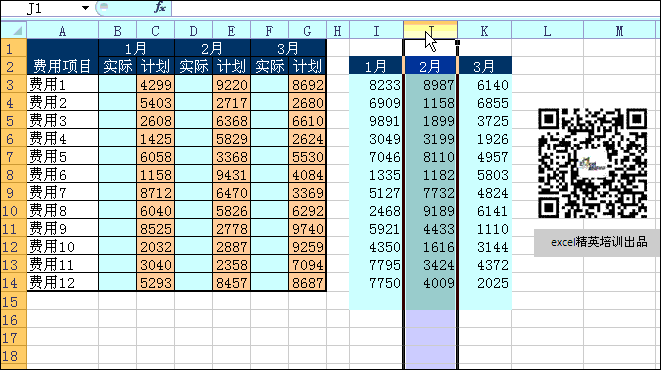Select column H header
Screen dimensions: 661x370
337,31
